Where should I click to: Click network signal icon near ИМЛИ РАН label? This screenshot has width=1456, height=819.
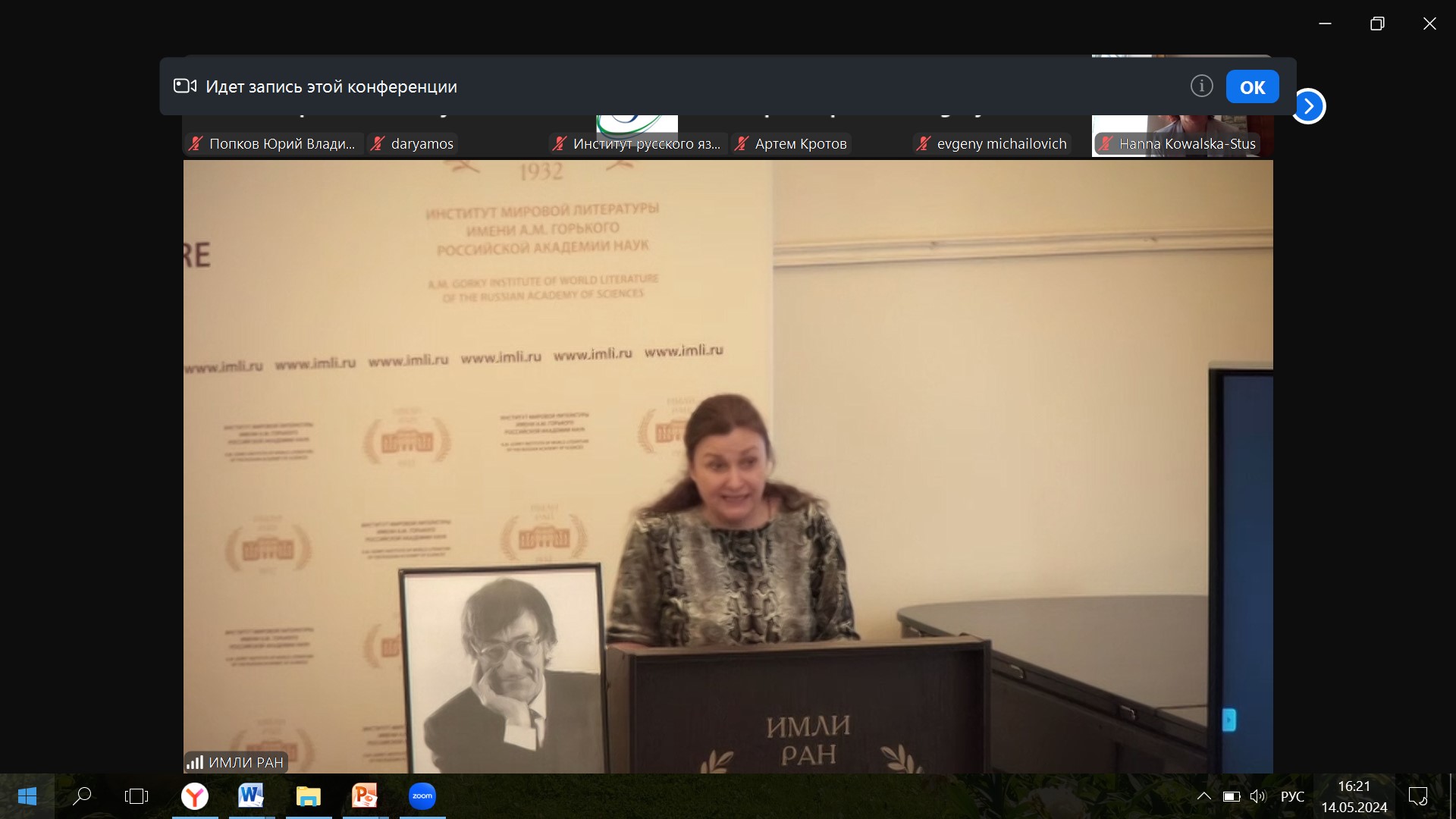[x=195, y=762]
